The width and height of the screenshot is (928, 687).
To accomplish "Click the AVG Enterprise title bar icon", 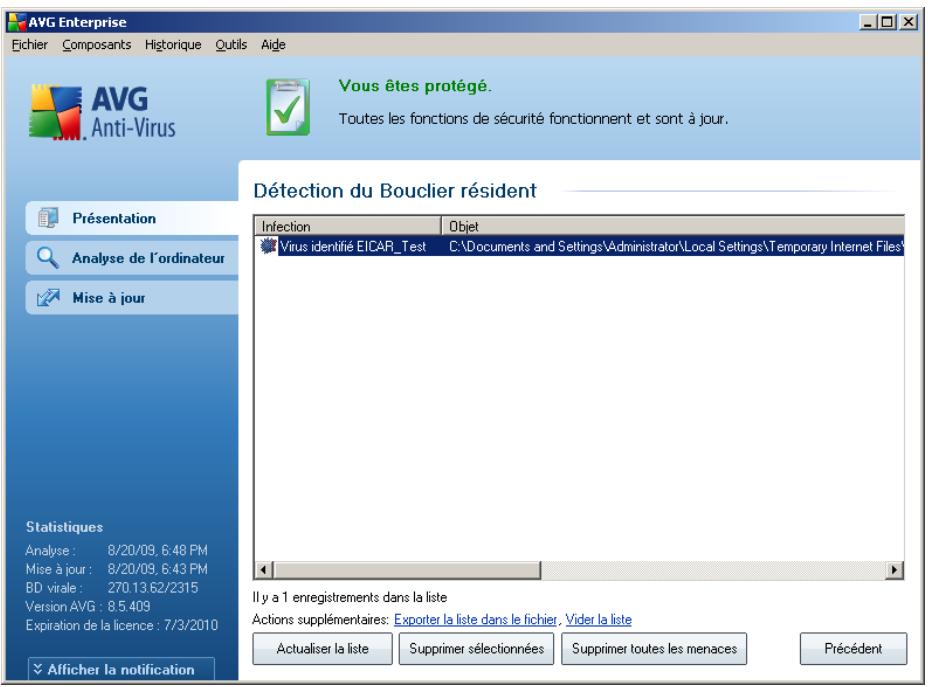I will [x=17, y=22].
